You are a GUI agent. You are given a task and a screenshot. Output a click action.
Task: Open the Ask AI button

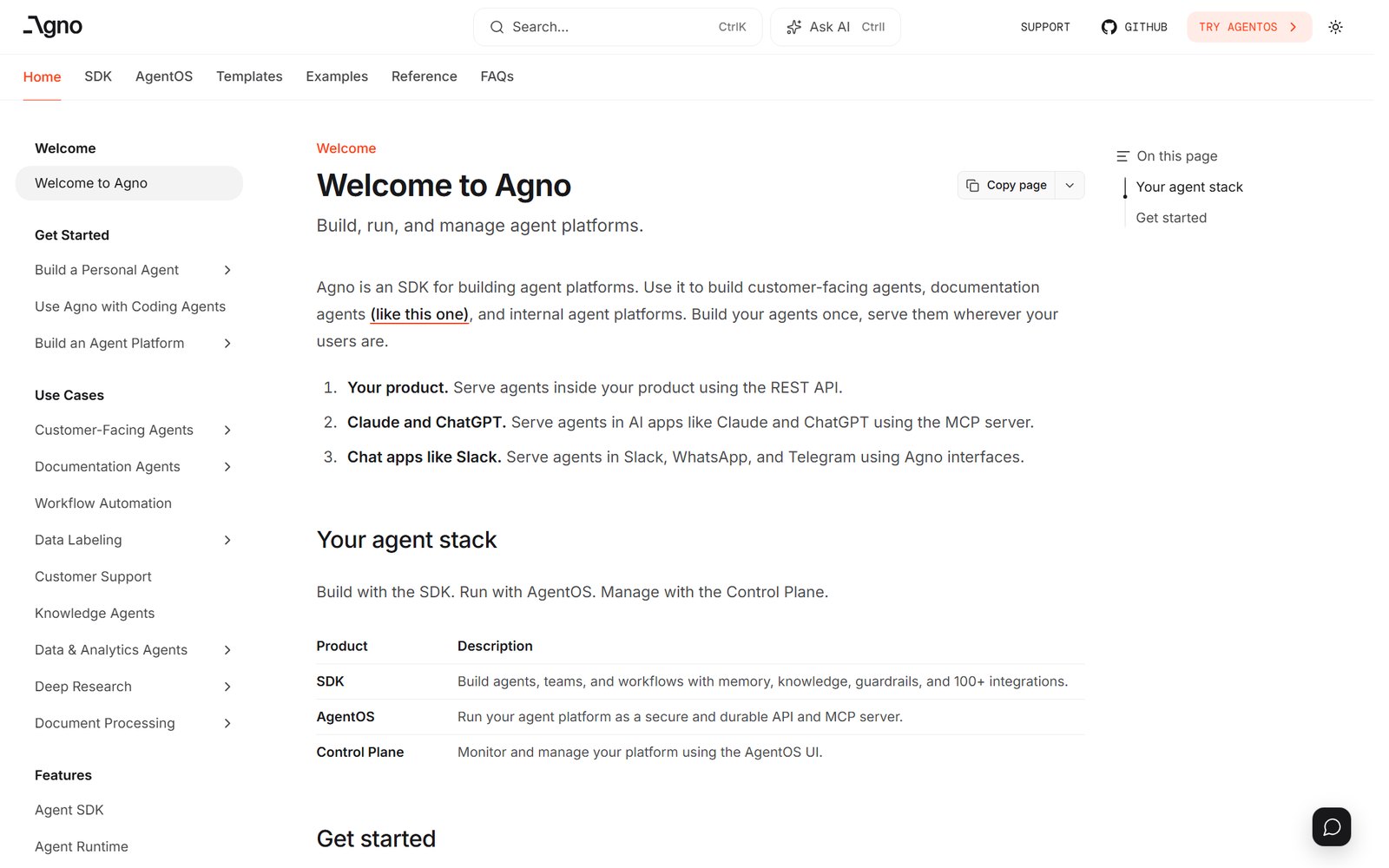(835, 27)
